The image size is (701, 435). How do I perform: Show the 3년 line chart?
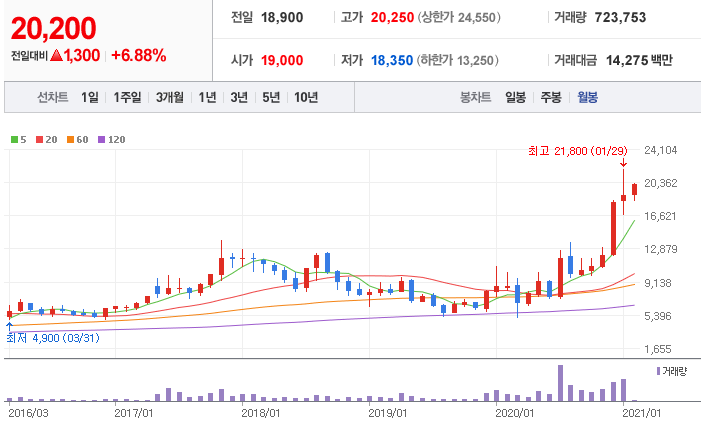pos(239,97)
